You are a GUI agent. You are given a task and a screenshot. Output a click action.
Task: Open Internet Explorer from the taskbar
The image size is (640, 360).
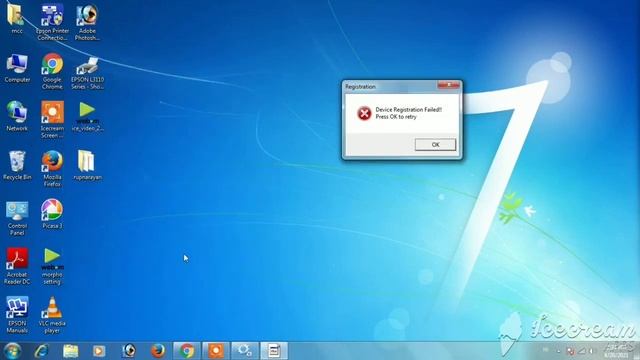[x=41, y=351]
